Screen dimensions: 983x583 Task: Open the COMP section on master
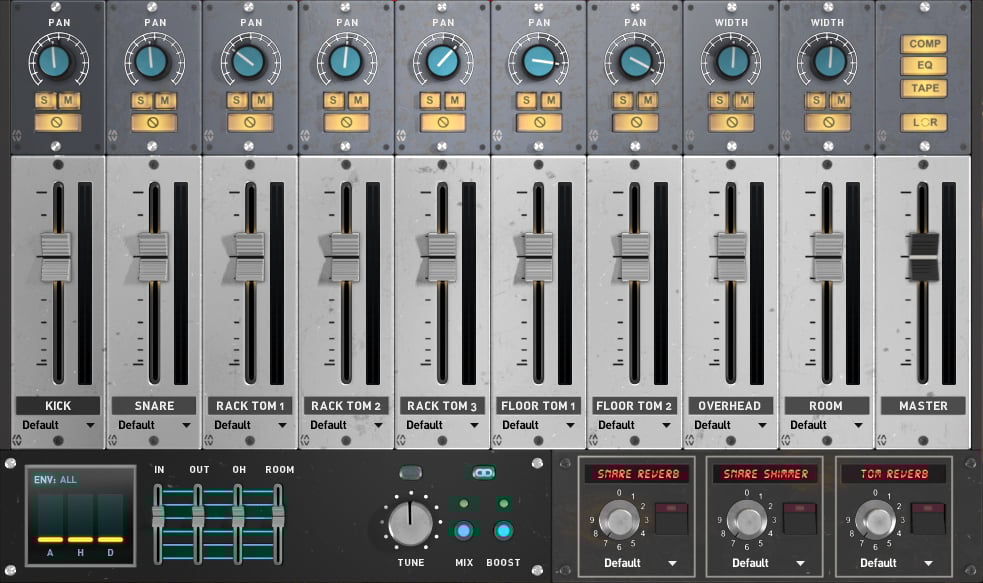tap(923, 44)
